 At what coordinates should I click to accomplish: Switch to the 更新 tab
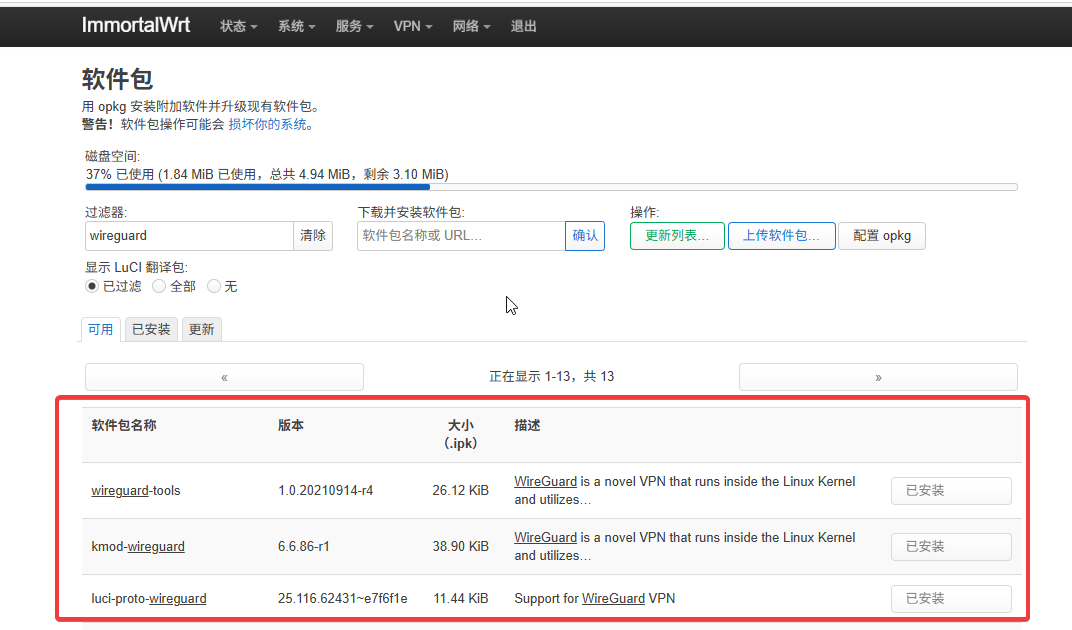(202, 330)
